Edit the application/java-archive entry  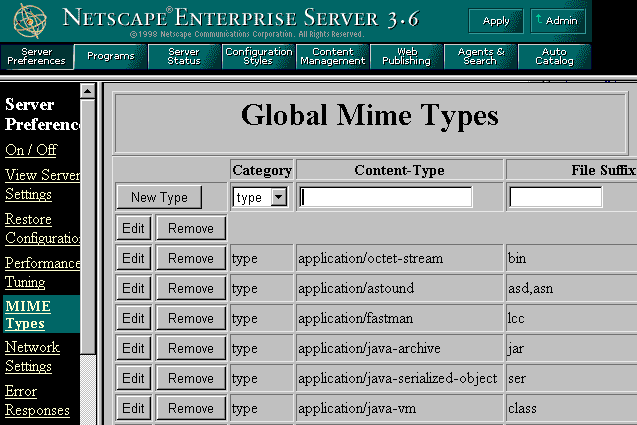click(133, 349)
